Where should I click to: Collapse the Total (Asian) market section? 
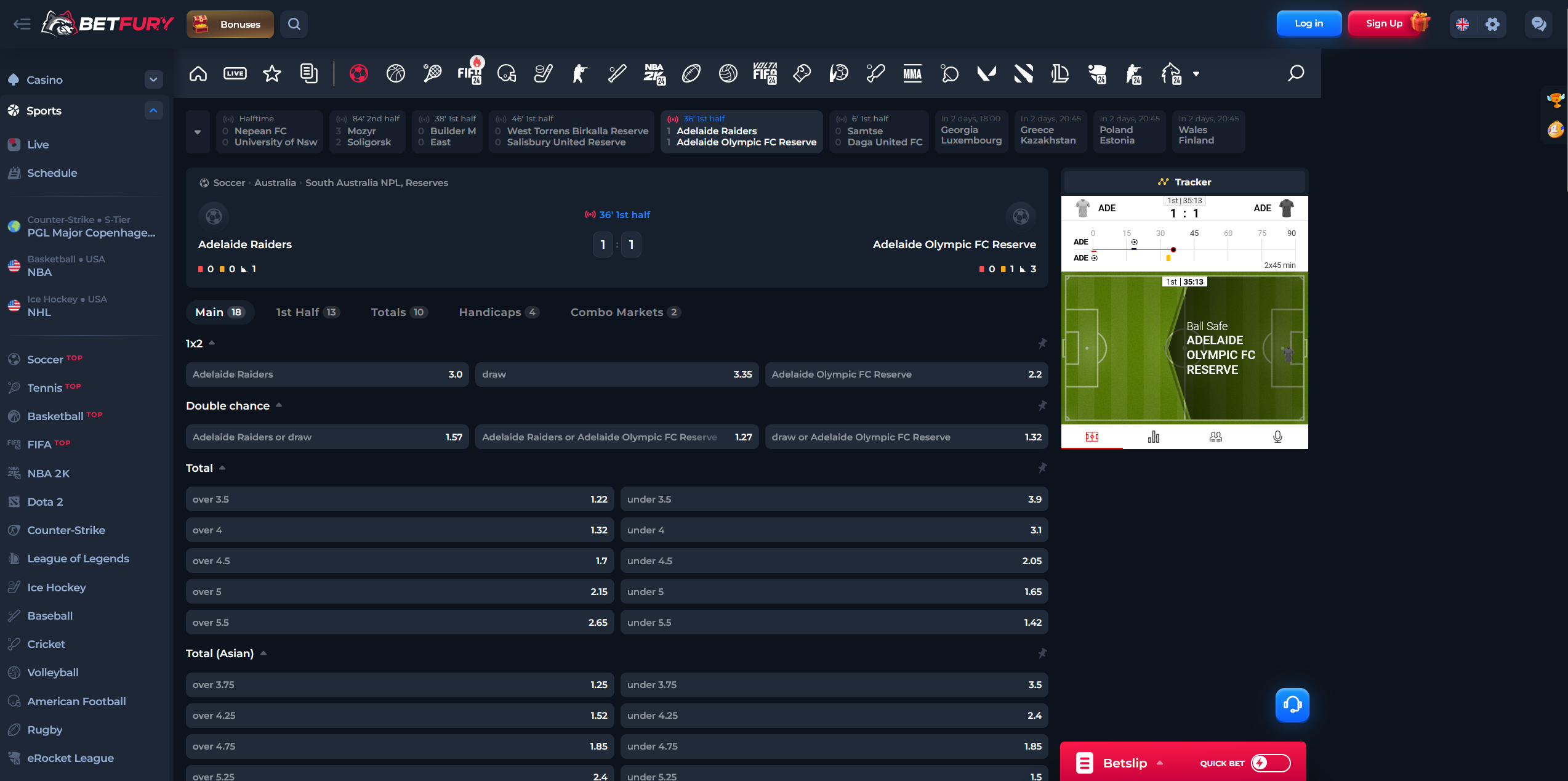pyautogui.click(x=263, y=653)
